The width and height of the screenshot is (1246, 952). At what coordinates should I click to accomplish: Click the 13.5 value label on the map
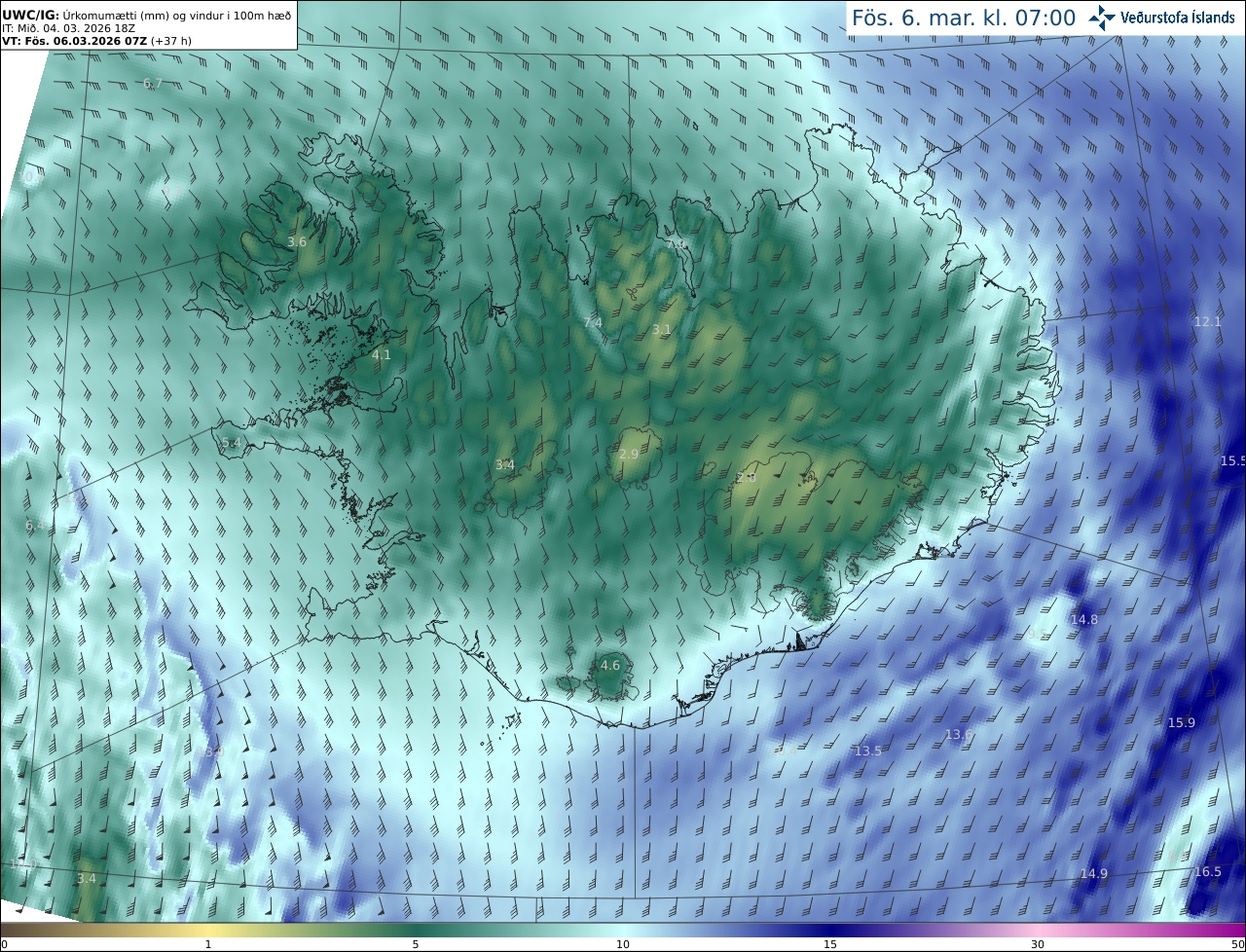868,751
